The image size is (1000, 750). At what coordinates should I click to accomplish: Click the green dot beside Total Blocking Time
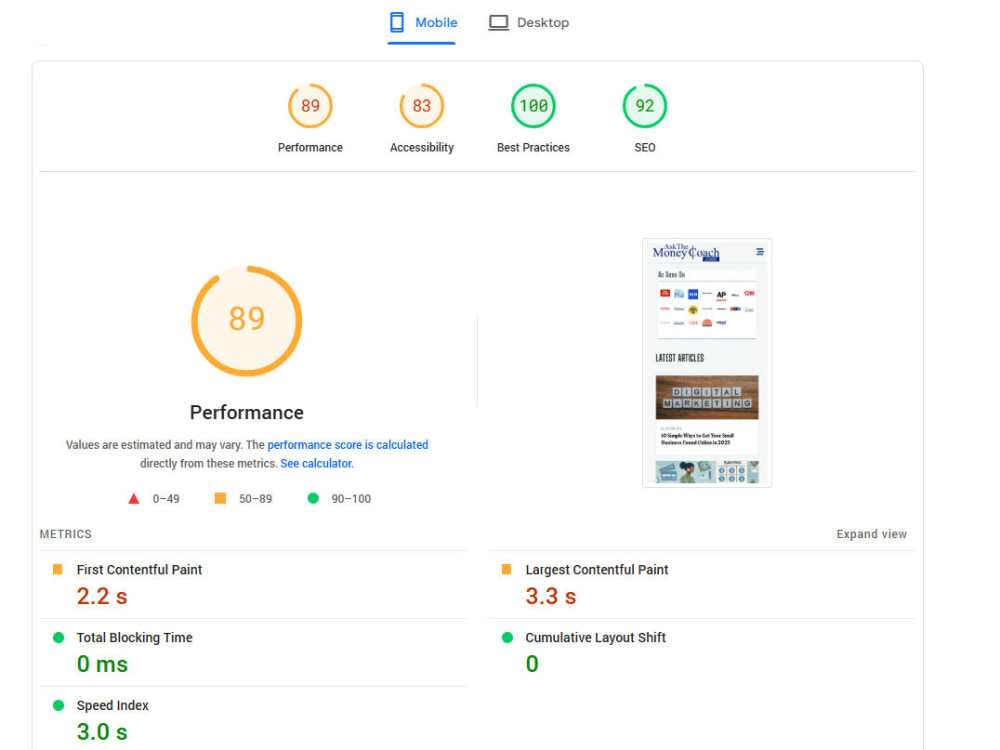[58, 637]
